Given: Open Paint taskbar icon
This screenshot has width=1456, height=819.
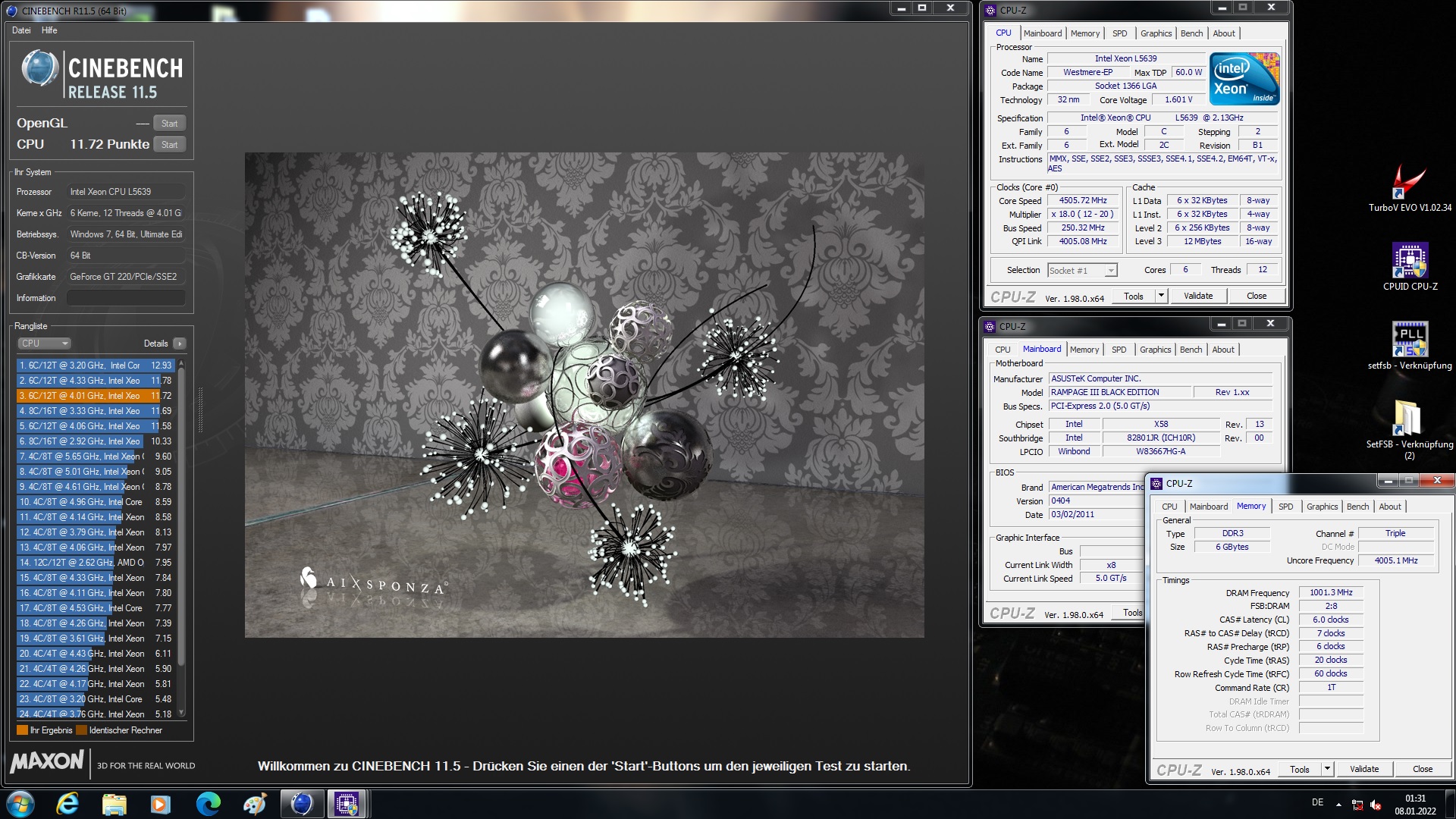Looking at the screenshot, I should click(x=255, y=804).
